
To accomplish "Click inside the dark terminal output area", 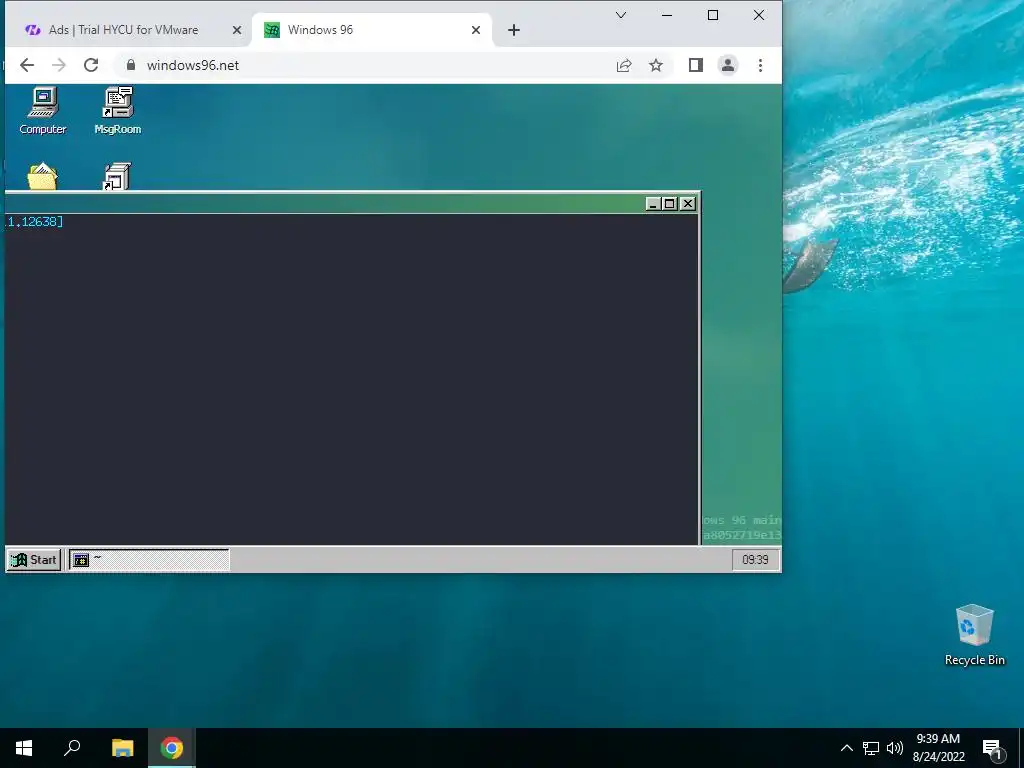I will (x=351, y=379).
